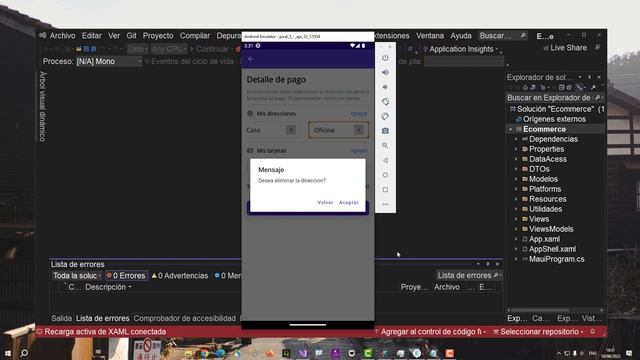Image resolution: width=640 pixels, height=360 pixels.
Task: Open the Ayuda menu
Action: click(x=461, y=36)
